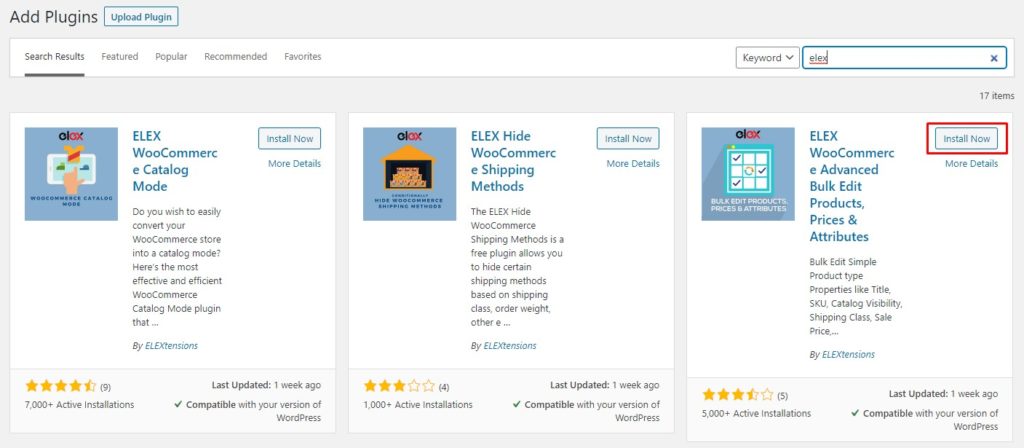The height and width of the screenshot is (448, 1024).
Task: Open ELEX WooCommerce Advanced Bulk Edit title link
Action: tap(852, 186)
